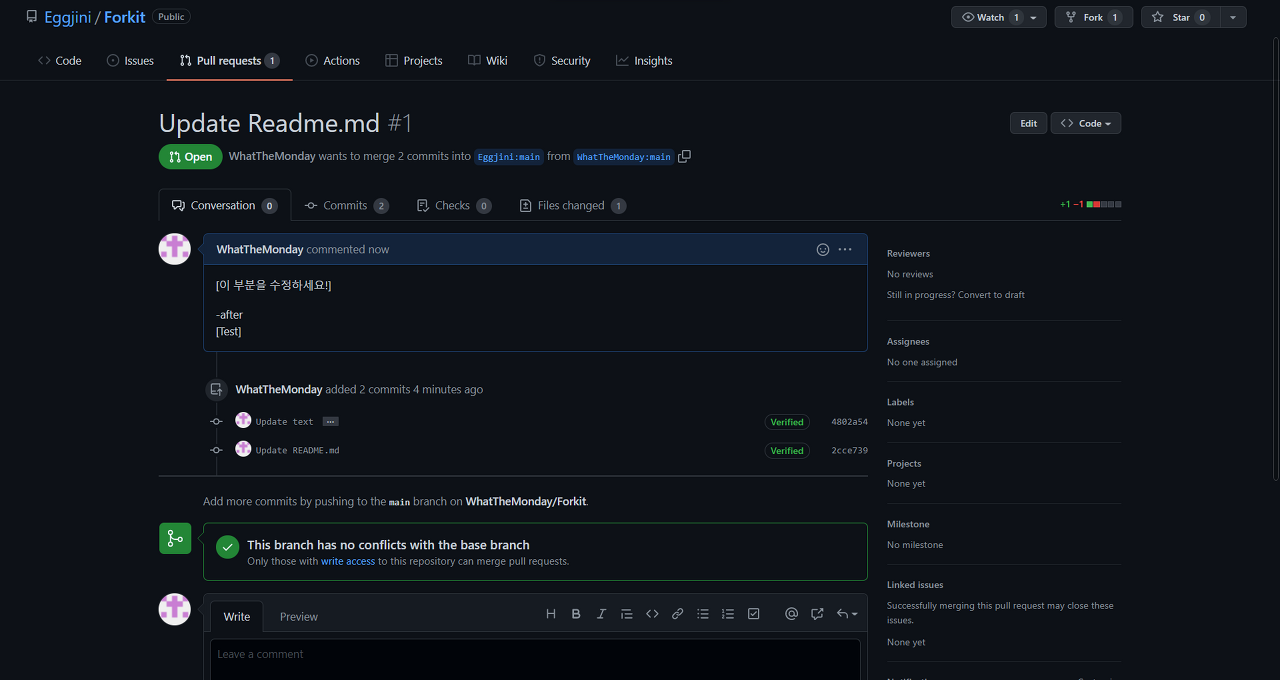Add a task list in comment editor
This screenshot has width=1280, height=680.
coord(754,614)
